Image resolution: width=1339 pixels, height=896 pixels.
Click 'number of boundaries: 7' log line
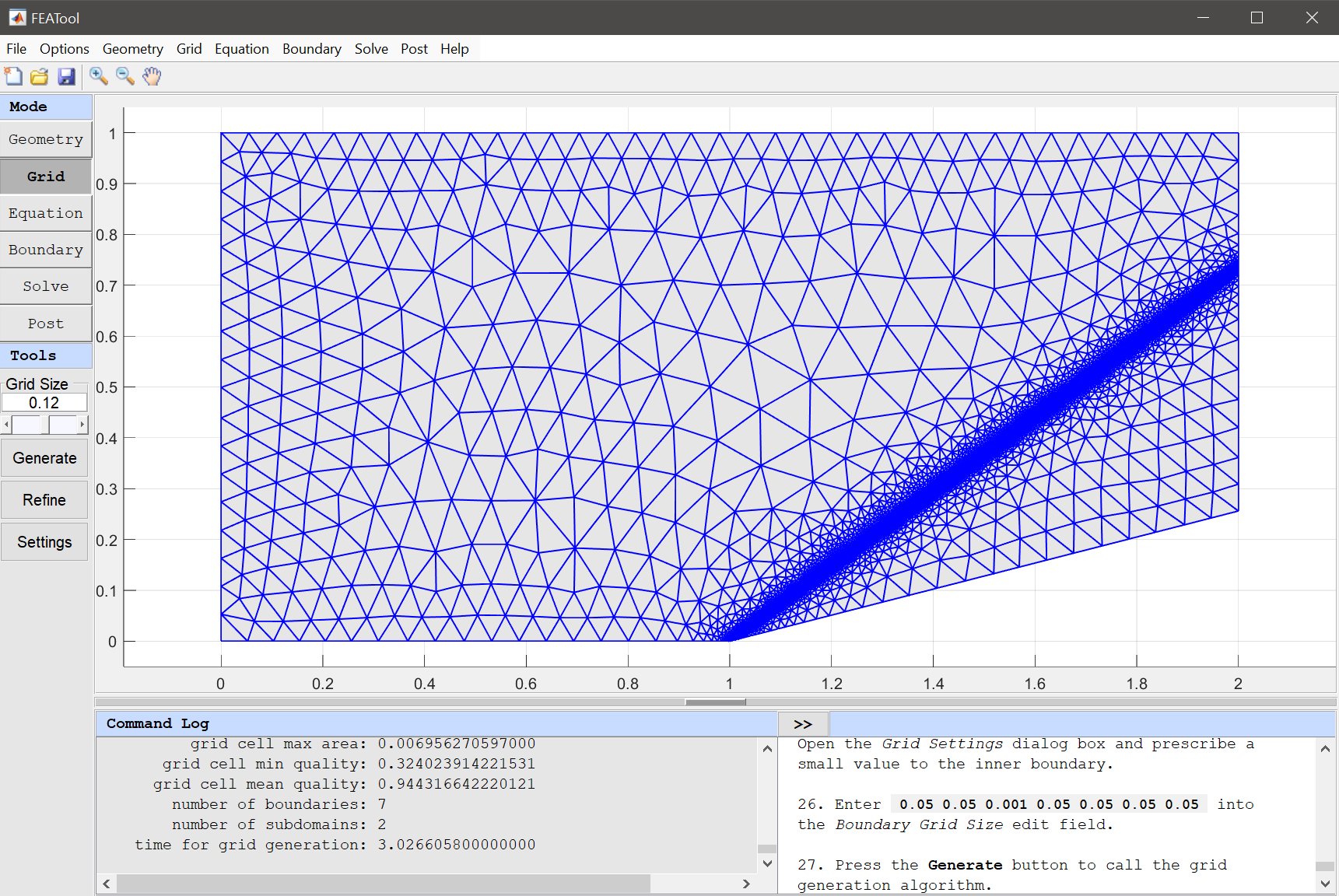(x=279, y=804)
